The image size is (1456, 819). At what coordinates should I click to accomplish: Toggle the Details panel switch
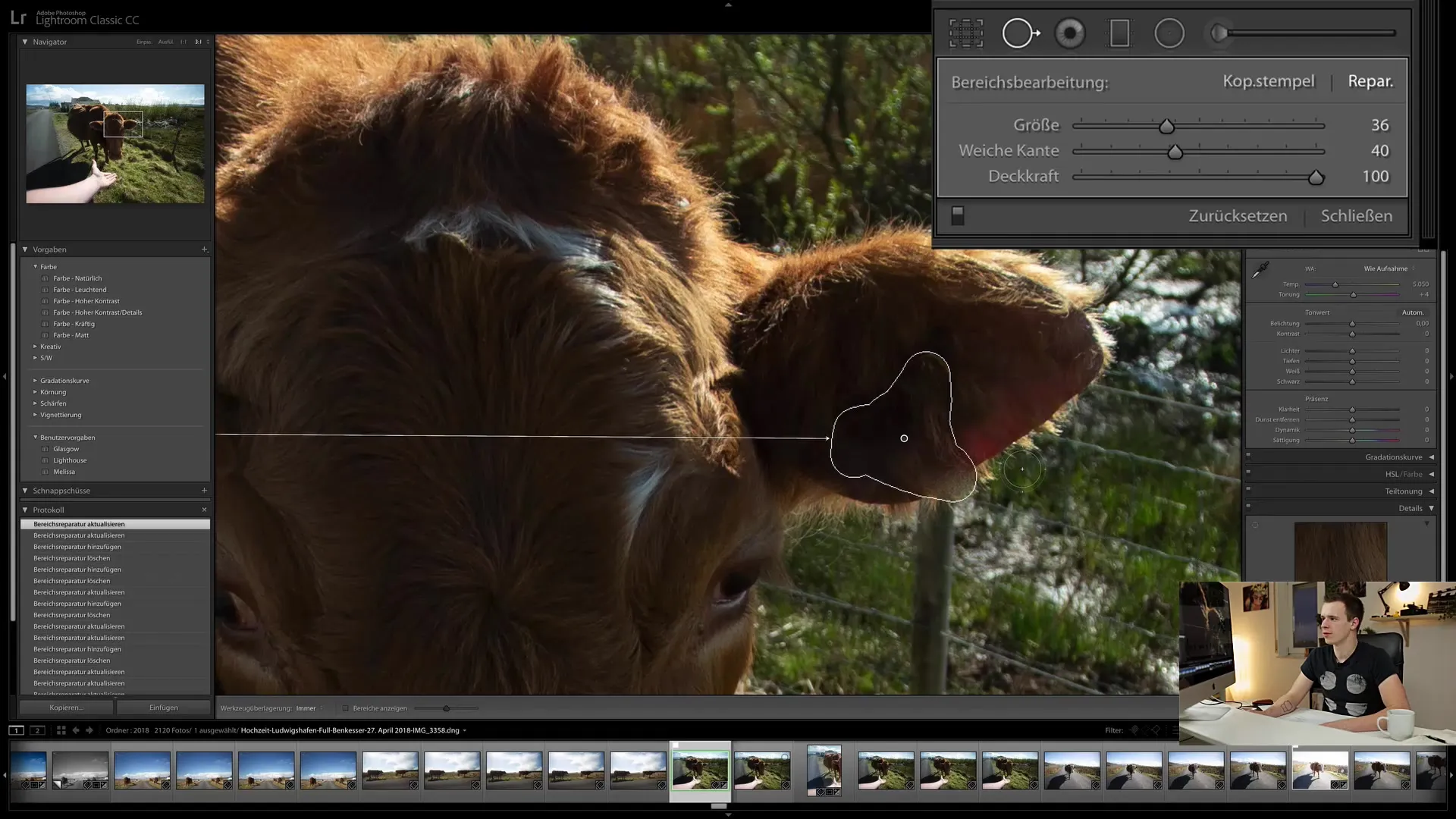[1248, 506]
